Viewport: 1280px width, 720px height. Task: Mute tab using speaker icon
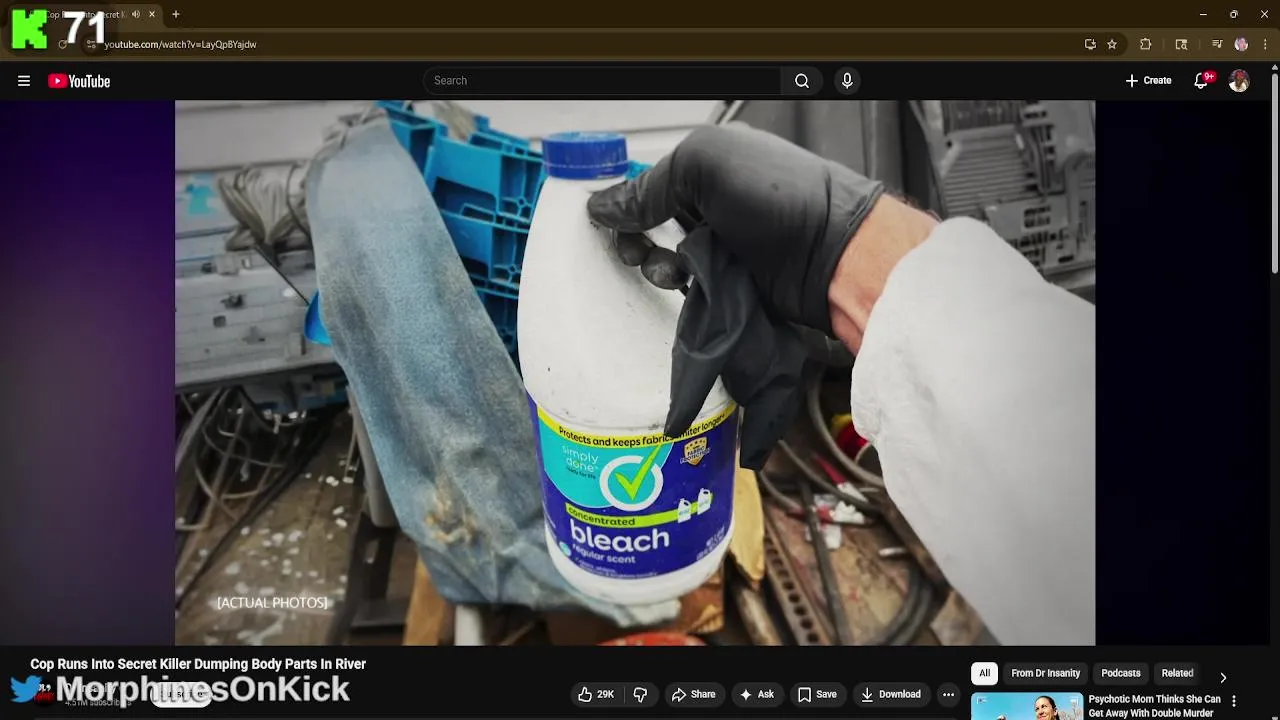136,14
